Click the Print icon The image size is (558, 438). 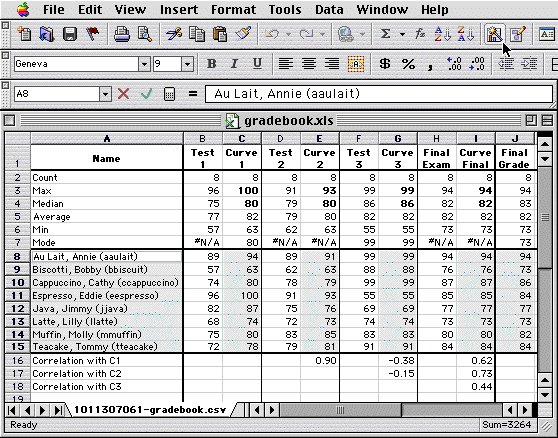[x=122, y=34]
